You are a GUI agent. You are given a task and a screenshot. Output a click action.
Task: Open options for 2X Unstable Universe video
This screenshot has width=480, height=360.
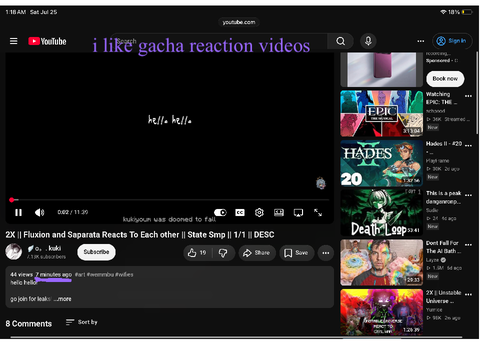coord(468,294)
